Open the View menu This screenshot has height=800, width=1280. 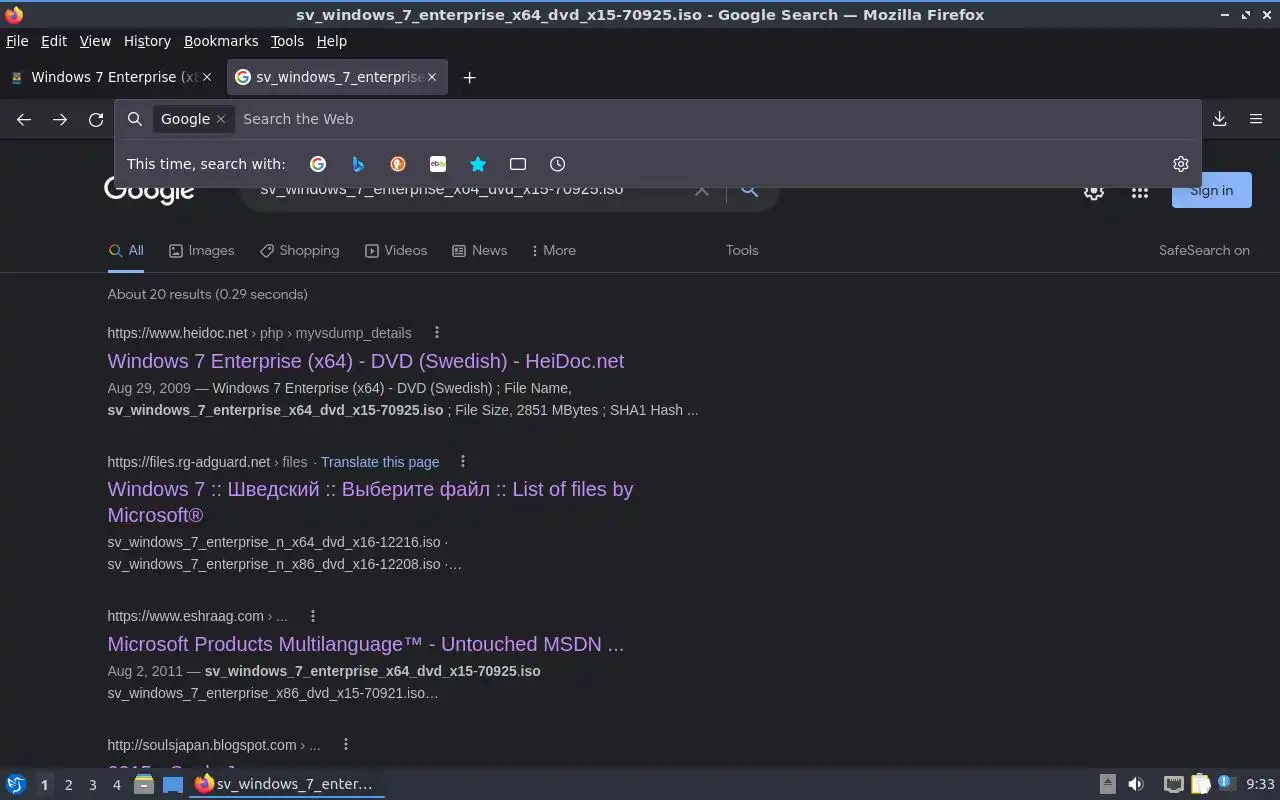pos(95,41)
